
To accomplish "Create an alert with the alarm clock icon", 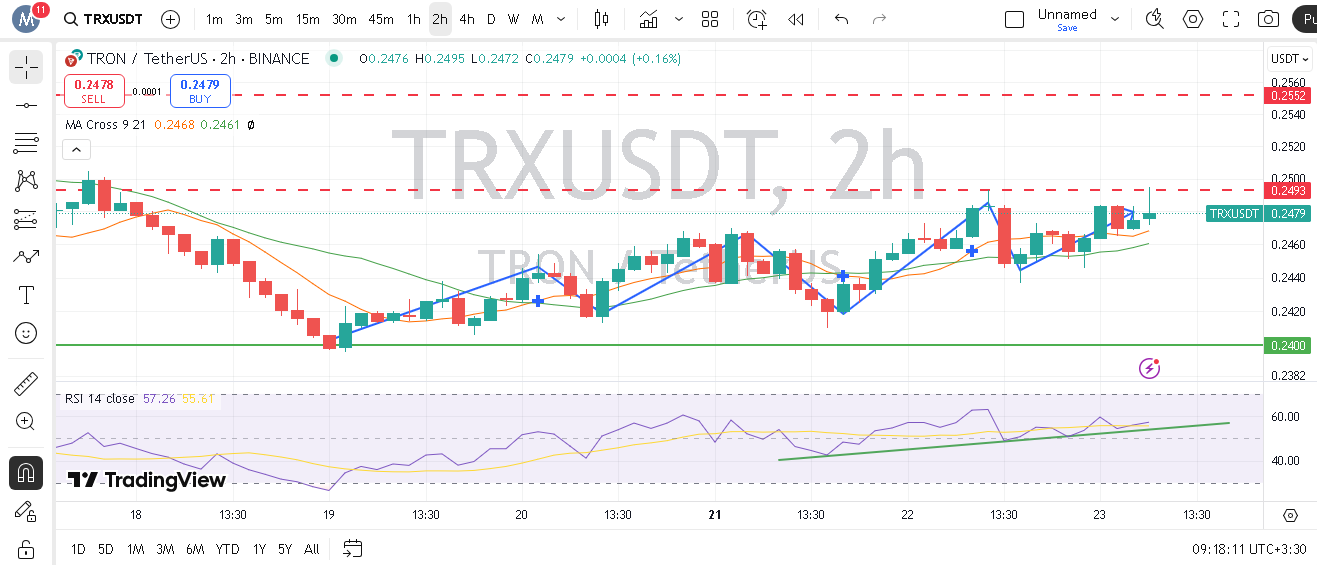I will coord(757,19).
